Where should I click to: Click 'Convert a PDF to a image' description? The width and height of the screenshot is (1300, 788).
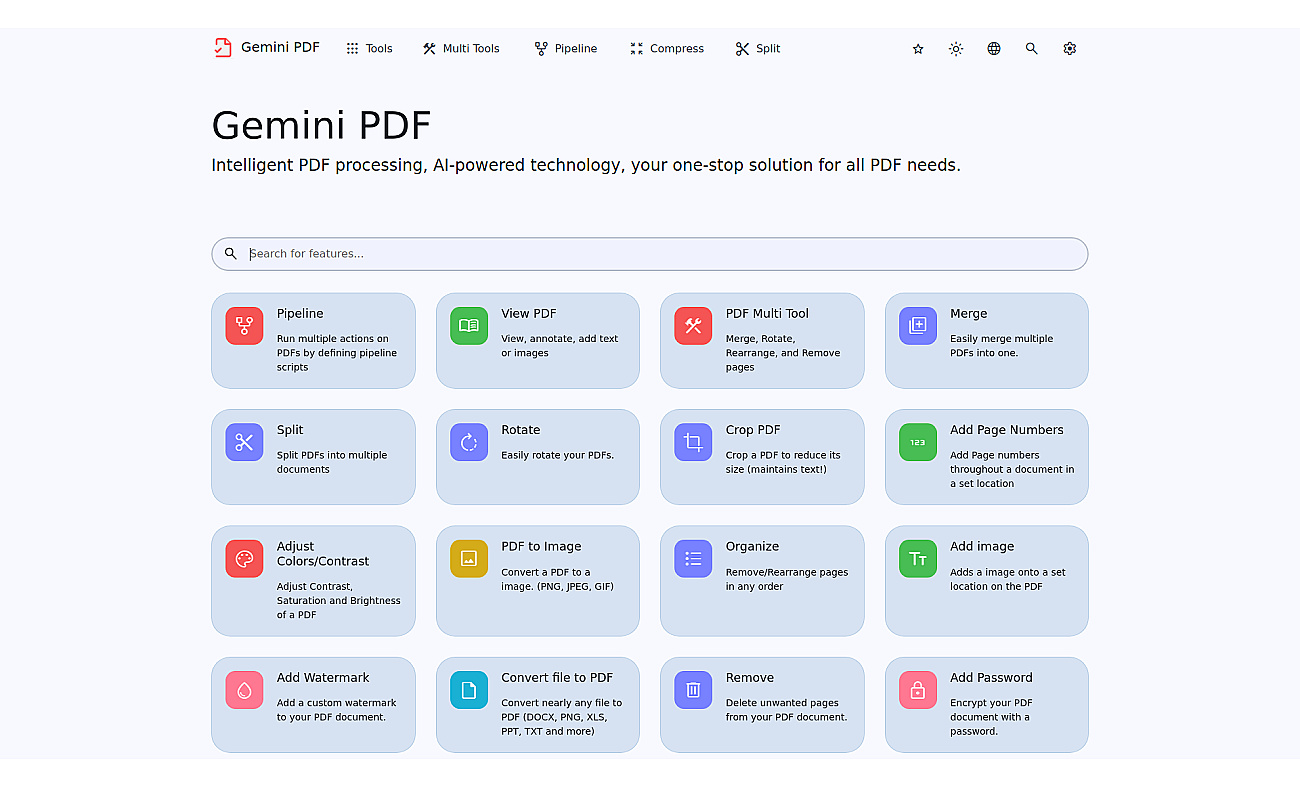pyautogui.click(x=558, y=579)
